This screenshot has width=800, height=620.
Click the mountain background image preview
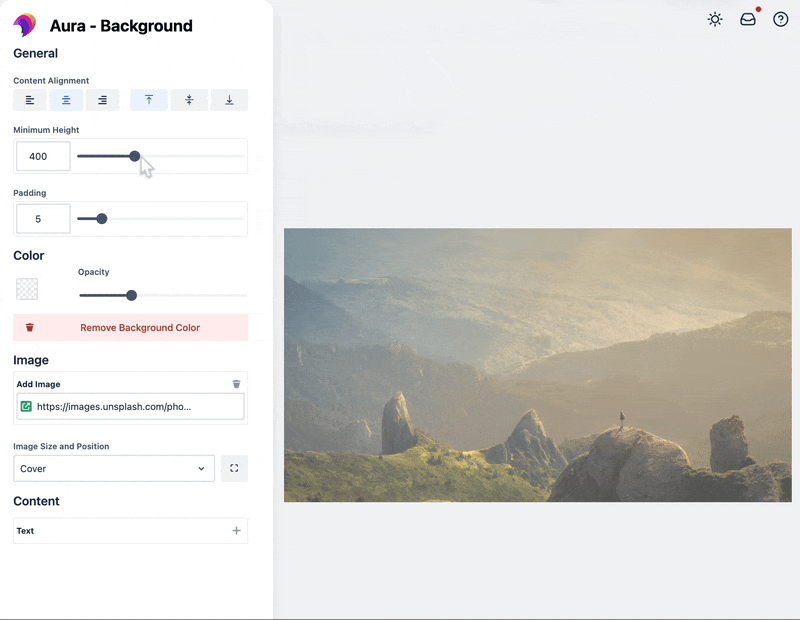pos(538,365)
